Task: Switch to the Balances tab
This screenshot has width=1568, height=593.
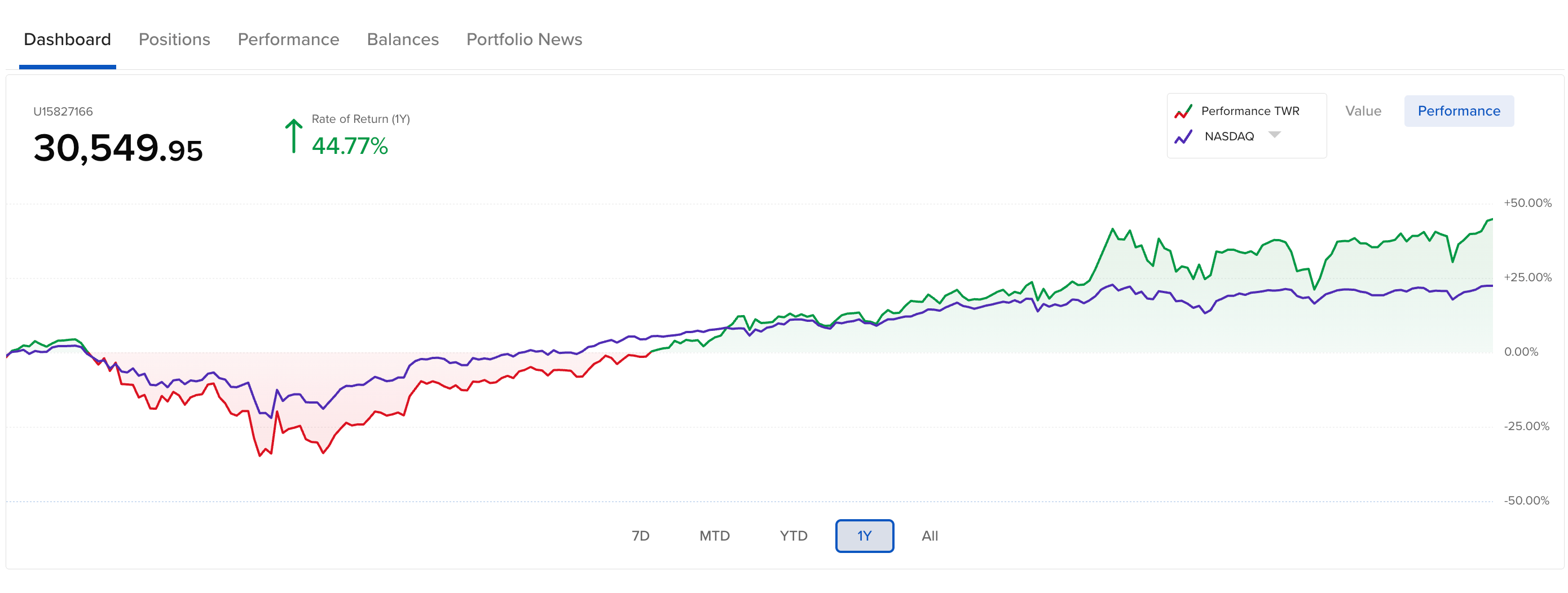Action: click(402, 39)
